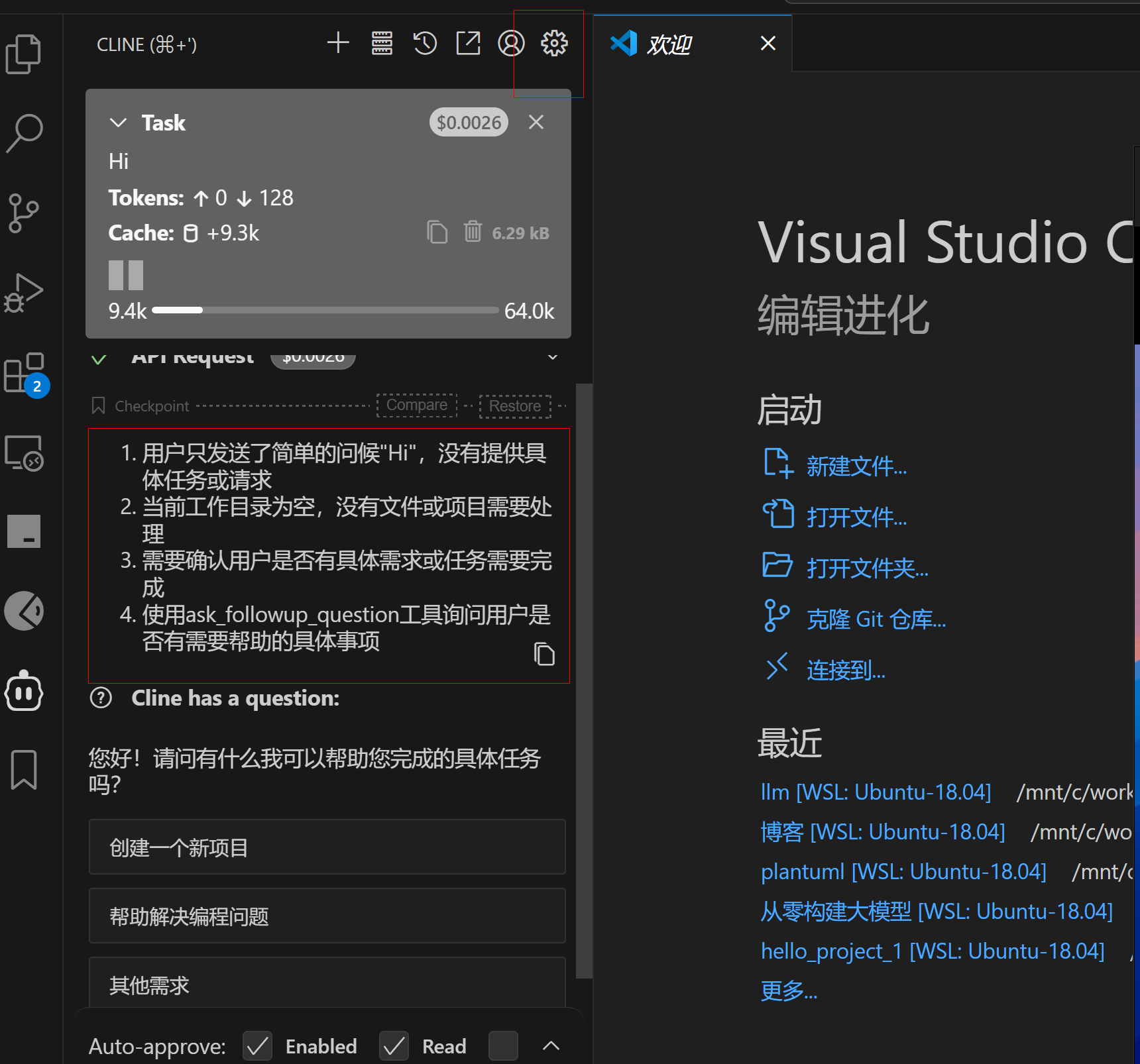Click the 克隆 Git 仓库... link
The width and height of the screenshot is (1140, 1064).
point(876,619)
